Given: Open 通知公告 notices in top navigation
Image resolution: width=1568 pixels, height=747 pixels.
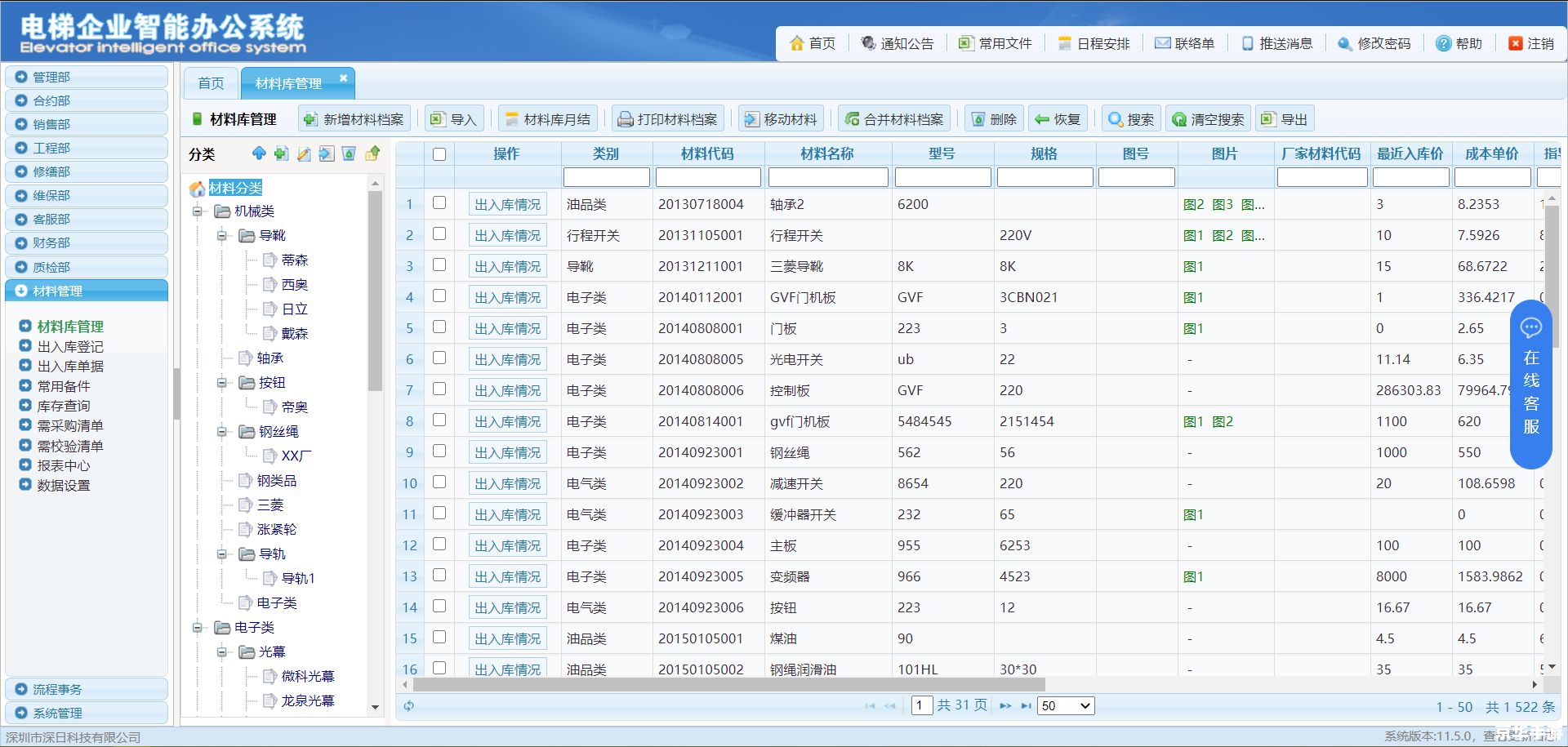Looking at the screenshot, I should coord(898,43).
